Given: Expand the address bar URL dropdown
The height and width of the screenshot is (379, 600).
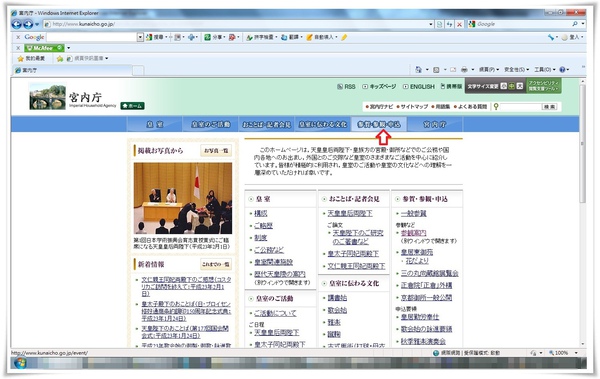Looking at the screenshot, I should 431,24.
